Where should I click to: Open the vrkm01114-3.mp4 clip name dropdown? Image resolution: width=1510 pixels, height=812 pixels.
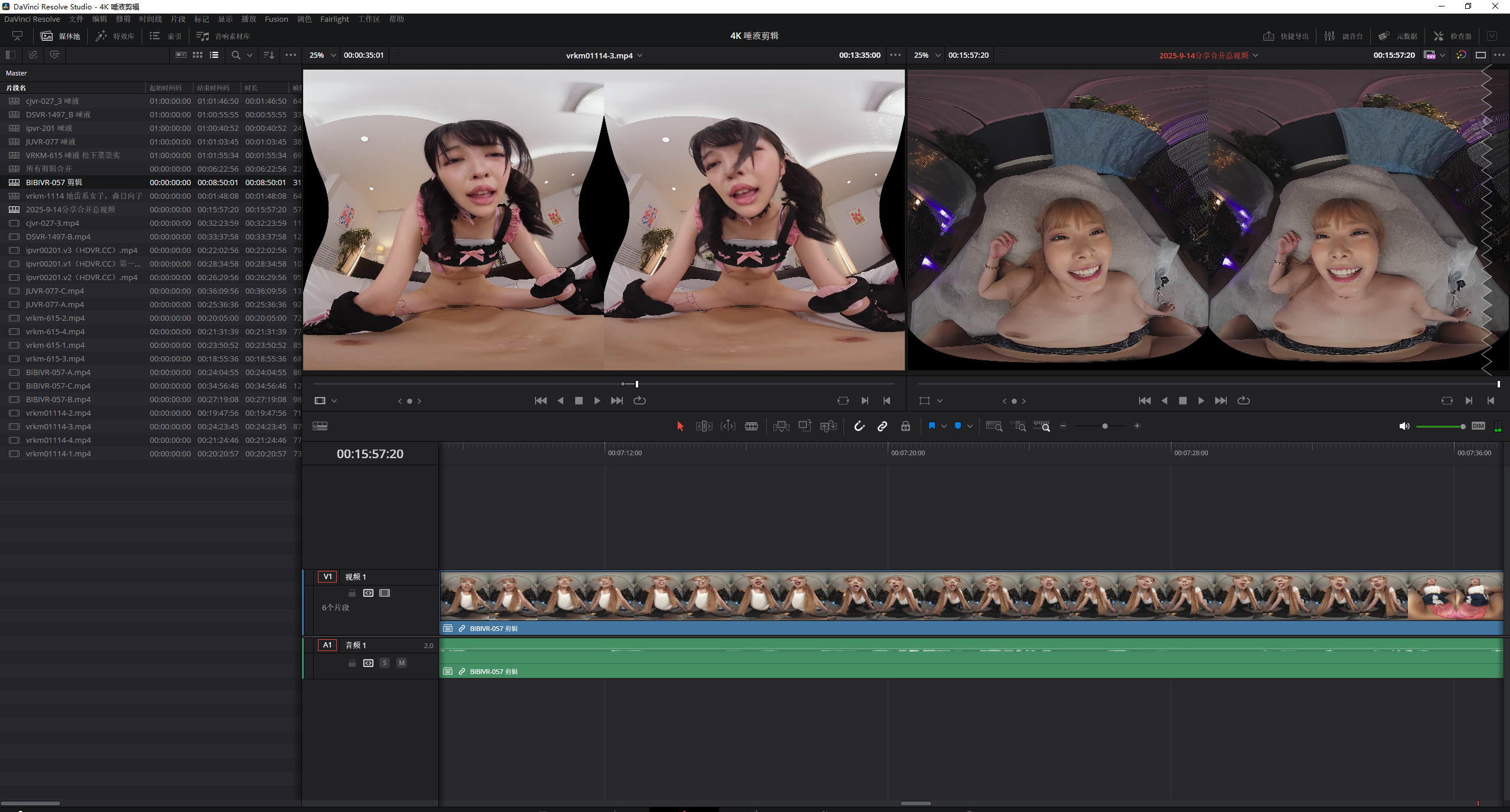[604, 55]
